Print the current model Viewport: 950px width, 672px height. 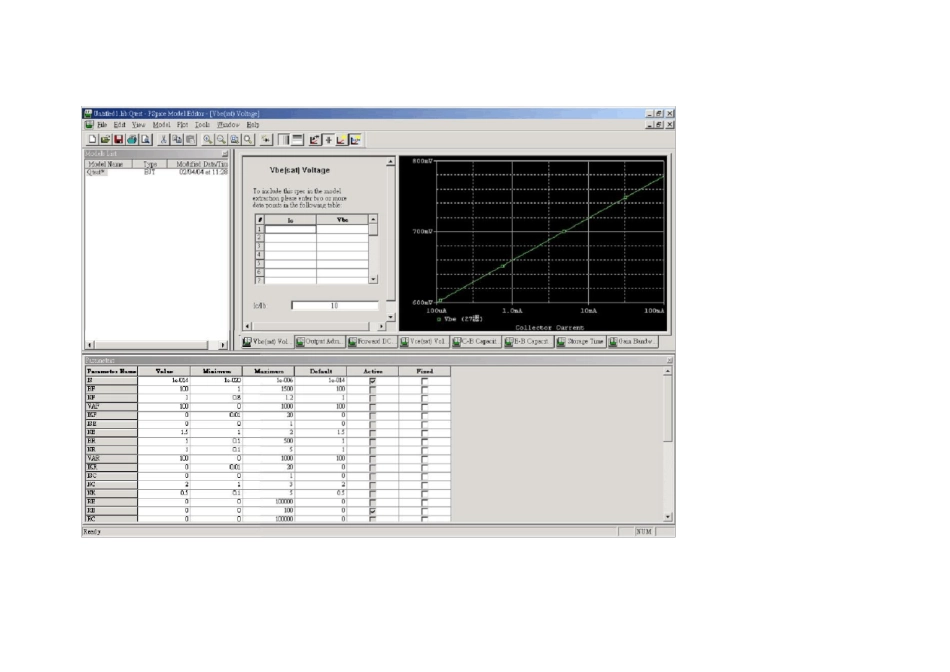[132, 139]
